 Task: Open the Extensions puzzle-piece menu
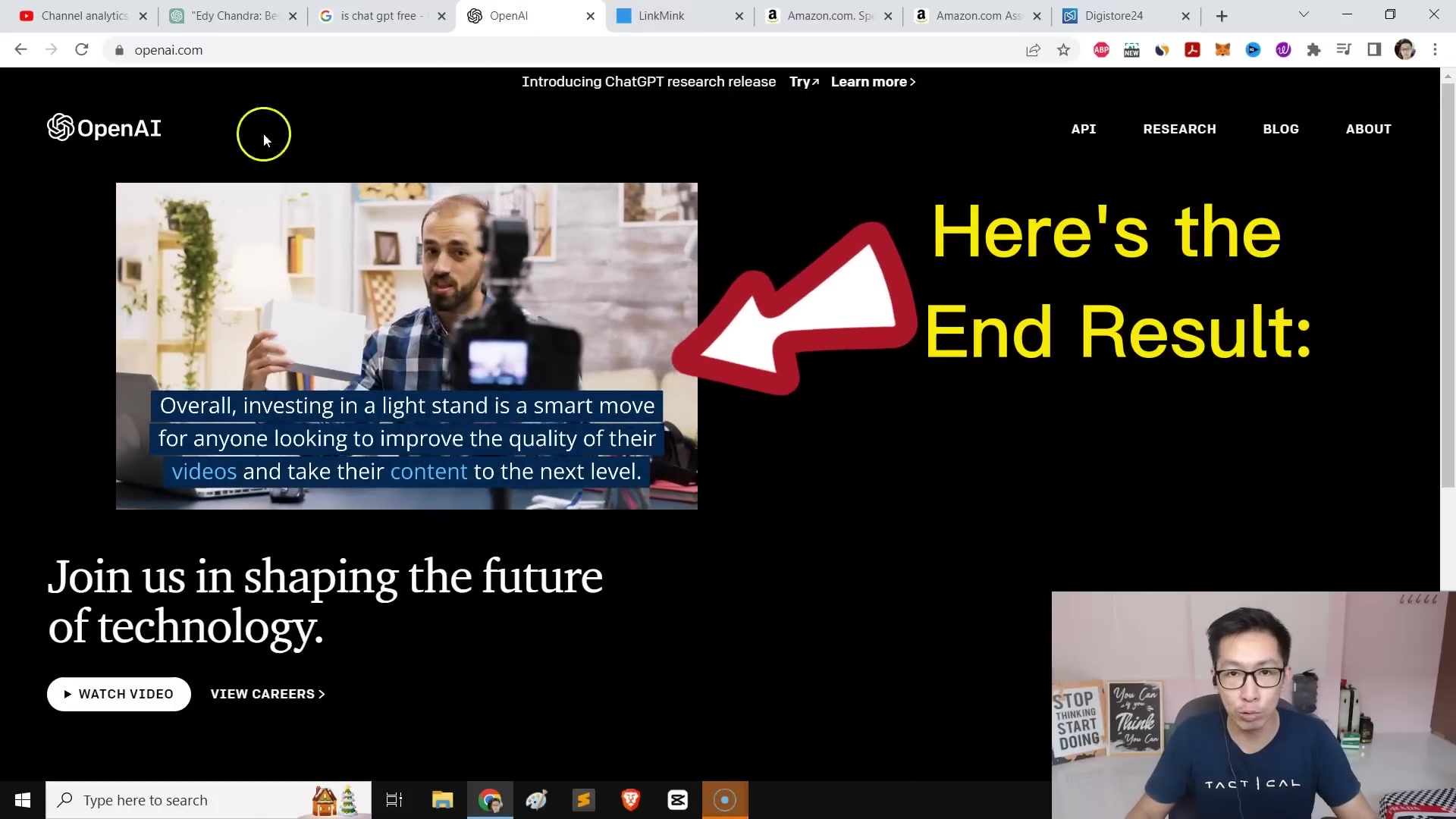tap(1313, 50)
